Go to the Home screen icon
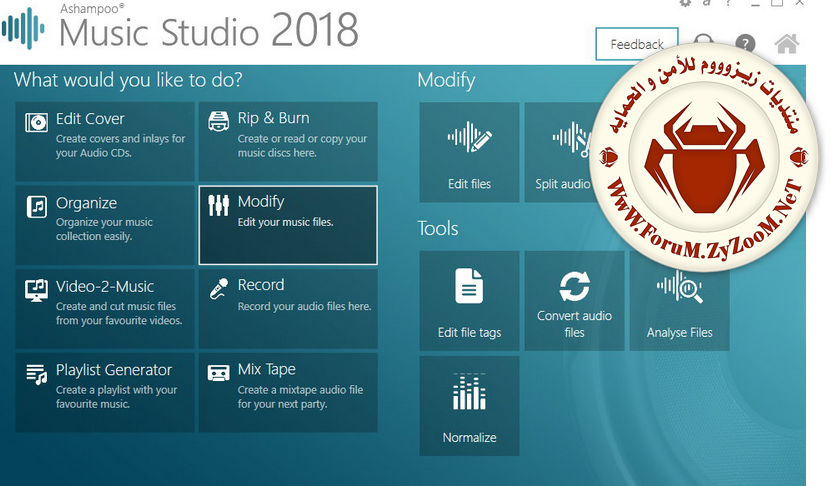This screenshot has width=837, height=486. point(787,44)
